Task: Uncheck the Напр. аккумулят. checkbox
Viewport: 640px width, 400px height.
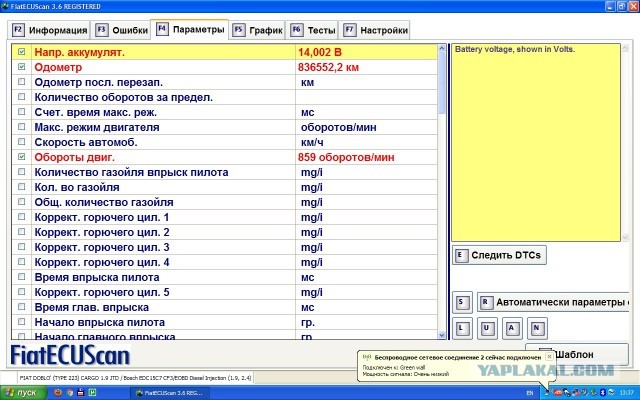Action: (x=22, y=52)
